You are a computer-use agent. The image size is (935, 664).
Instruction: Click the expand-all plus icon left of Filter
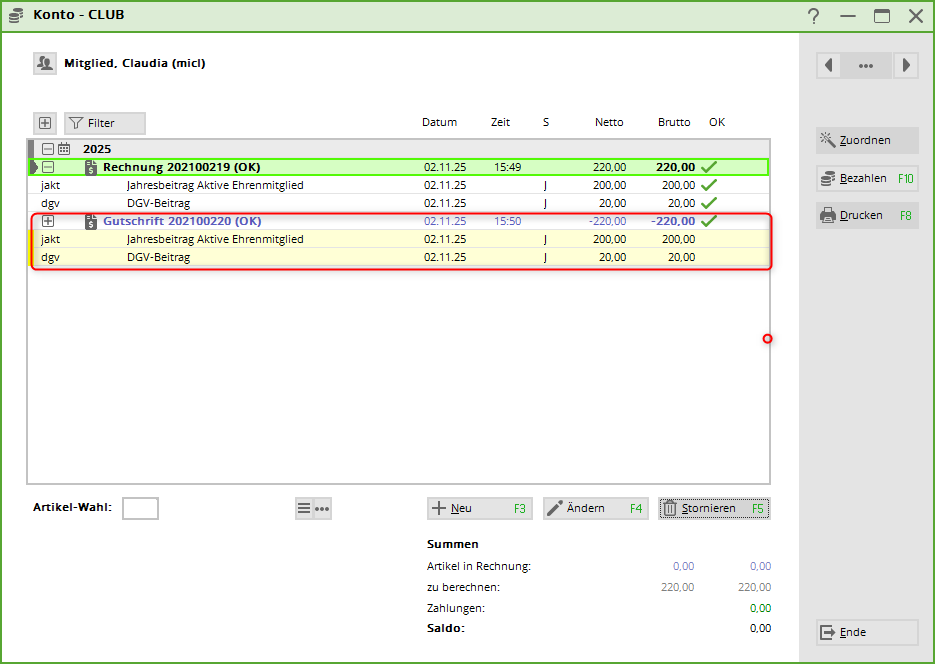click(45, 123)
